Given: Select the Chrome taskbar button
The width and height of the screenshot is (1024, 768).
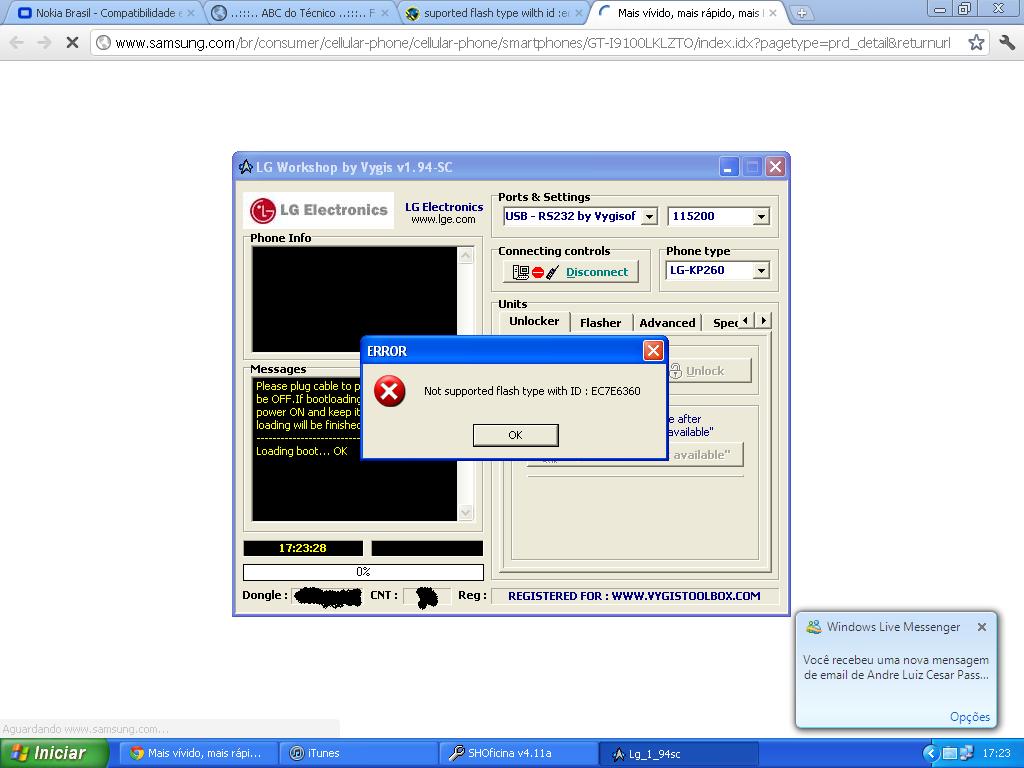Looking at the screenshot, I should (x=199, y=753).
